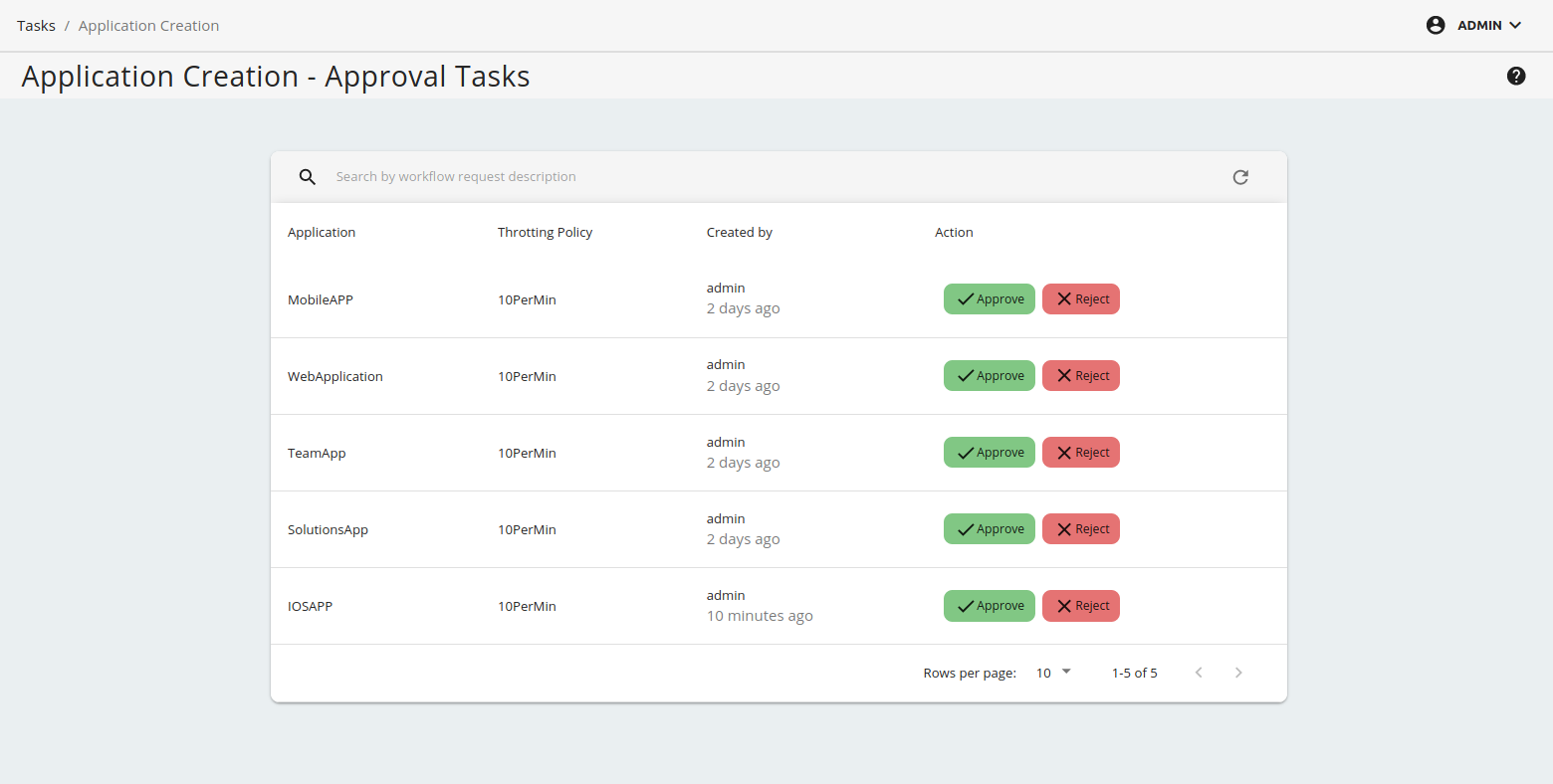The width and height of the screenshot is (1553, 784).
Task: Approve the MobileAPP application
Action: (x=990, y=299)
